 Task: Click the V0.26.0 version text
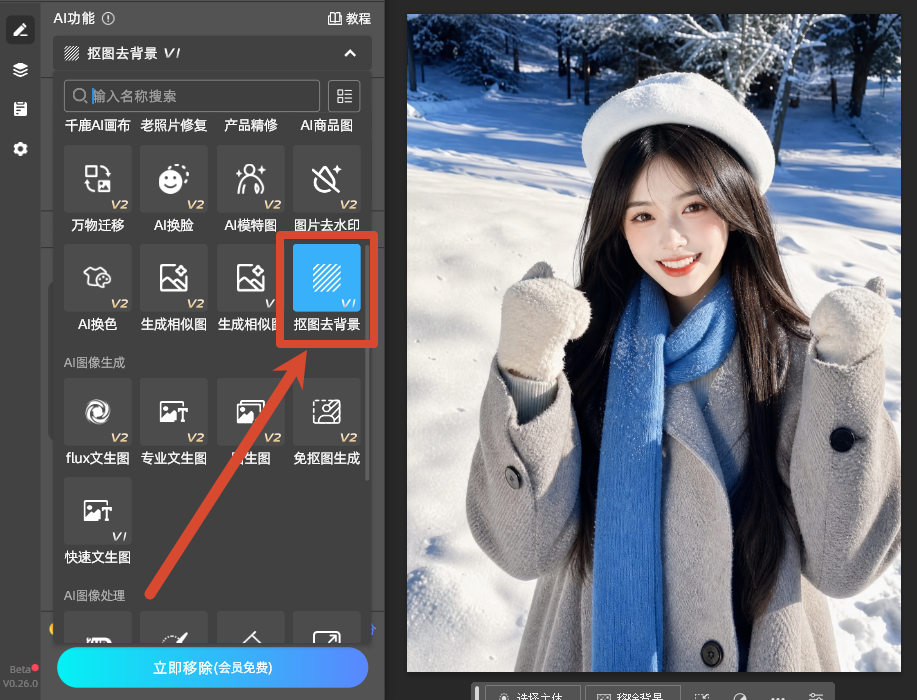tap(20, 683)
